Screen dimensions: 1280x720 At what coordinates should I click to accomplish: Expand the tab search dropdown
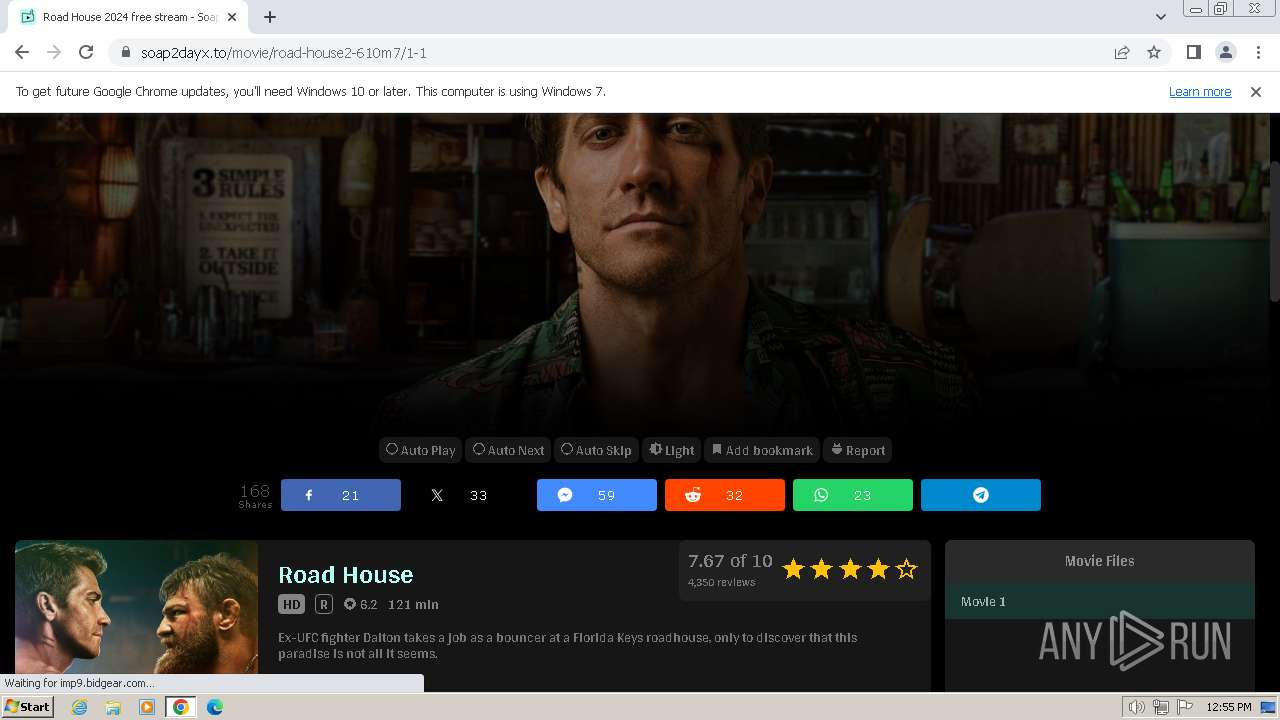[1160, 17]
